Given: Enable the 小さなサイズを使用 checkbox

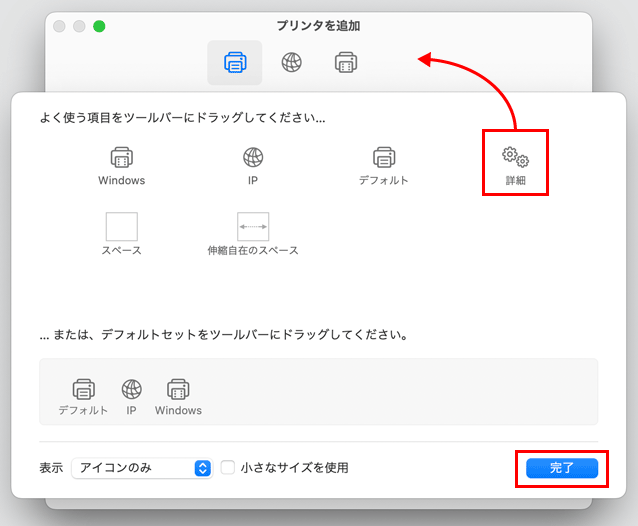Looking at the screenshot, I should (228, 468).
